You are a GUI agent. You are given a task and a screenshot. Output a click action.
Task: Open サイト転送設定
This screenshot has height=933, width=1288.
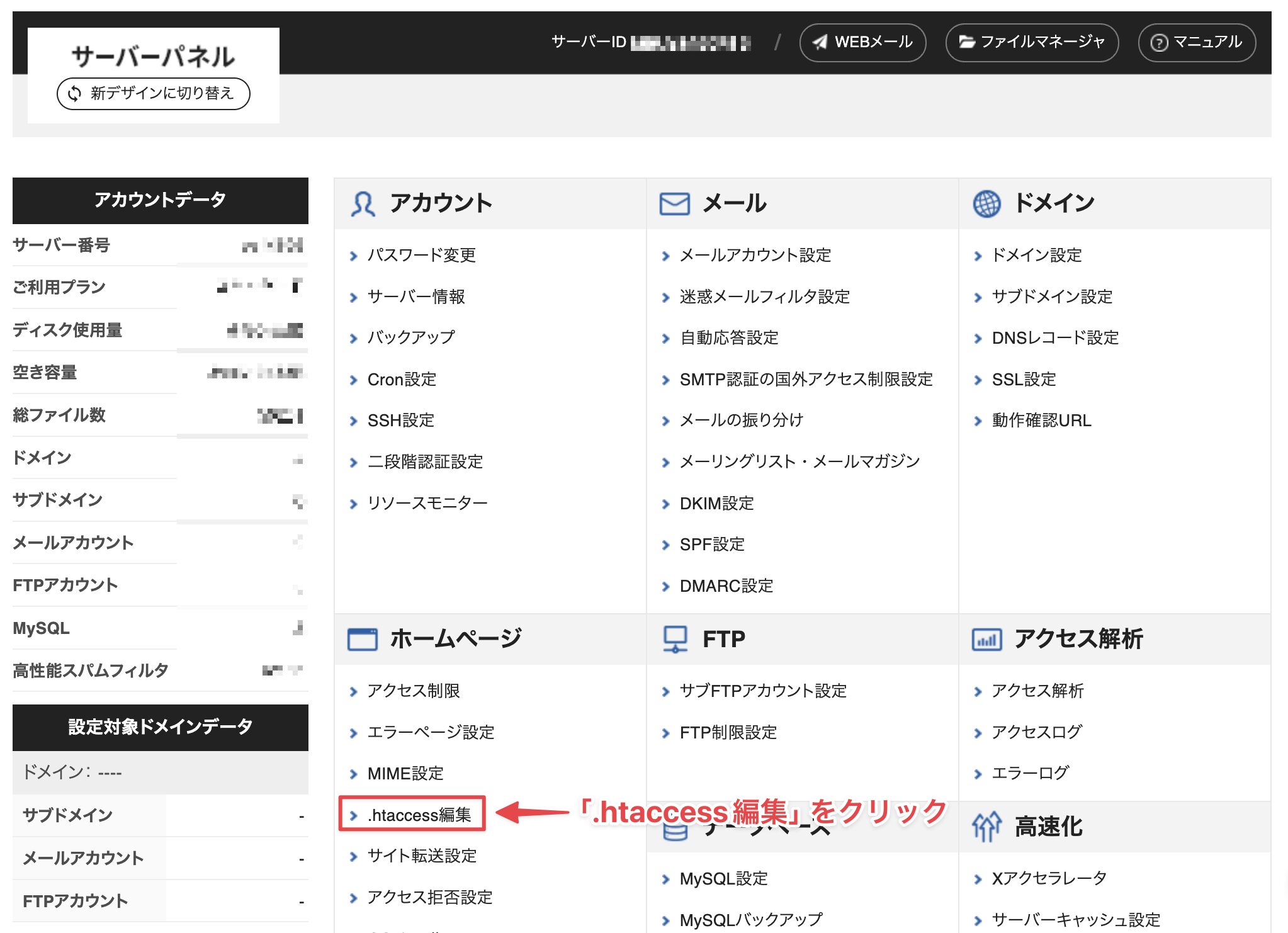click(422, 856)
